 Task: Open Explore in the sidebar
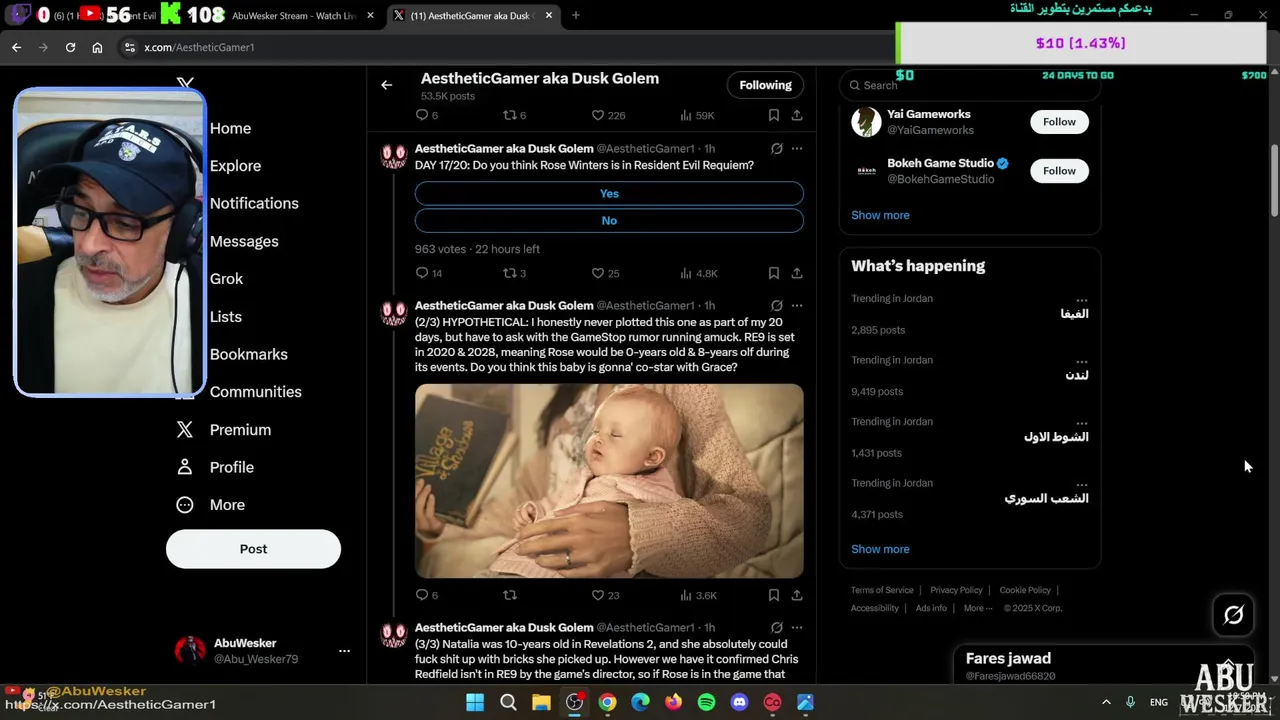tap(235, 166)
